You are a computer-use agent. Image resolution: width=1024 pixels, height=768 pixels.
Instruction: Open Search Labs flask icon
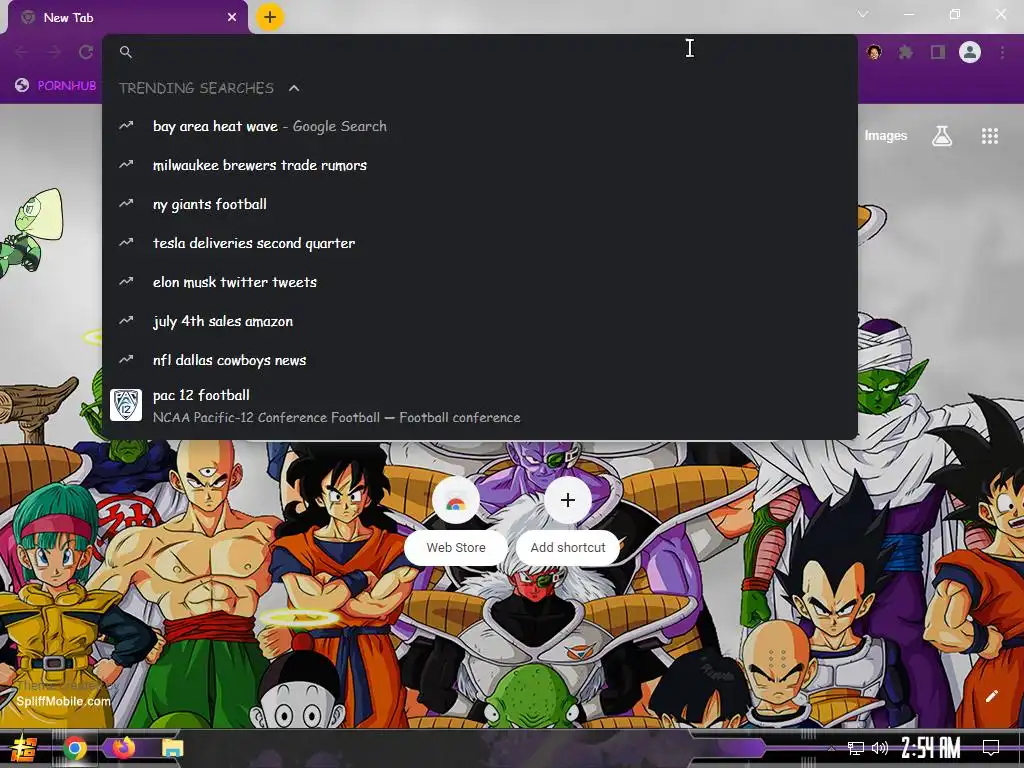[x=942, y=136]
